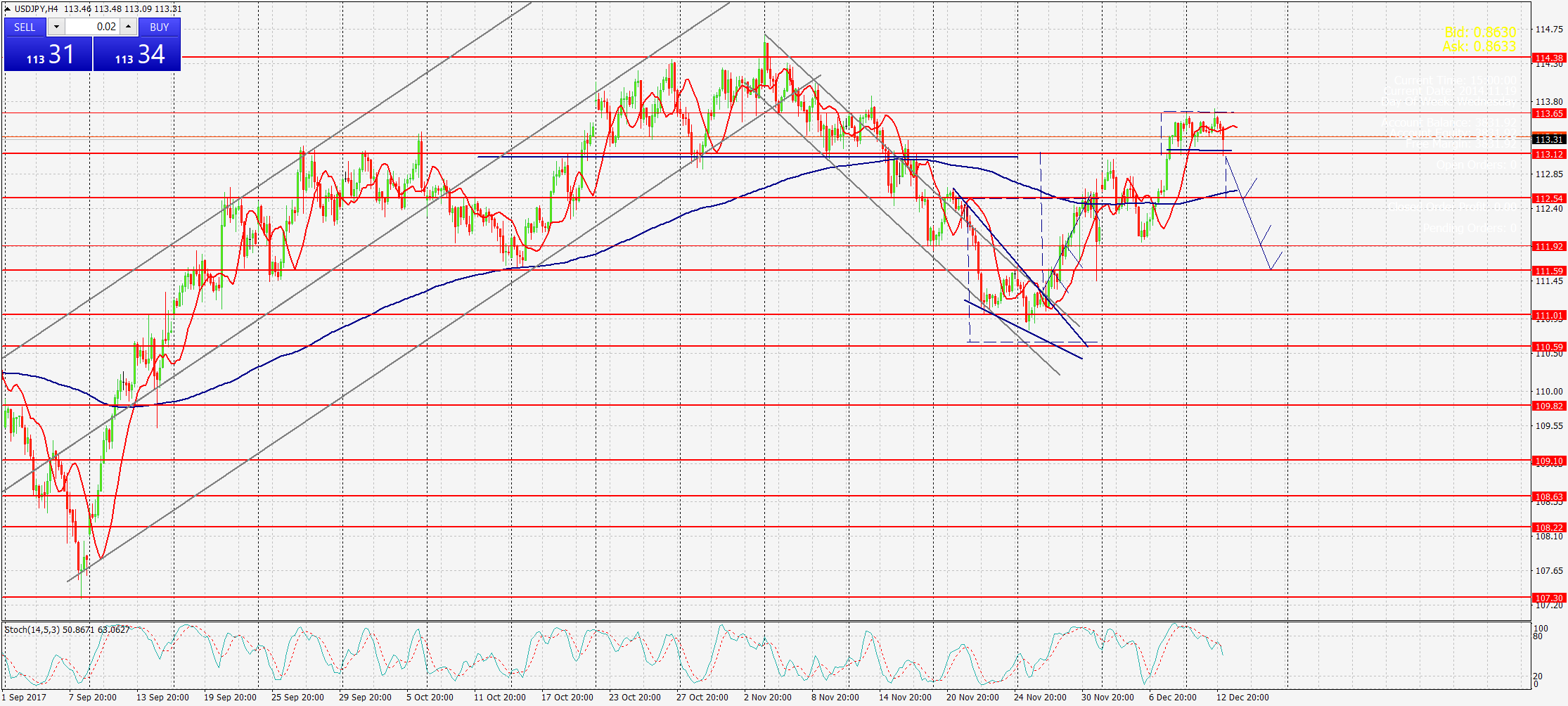The image size is (1568, 706).
Task: Click the 27 Oct 20:00 date label
Action: pyautogui.click(x=702, y=698)
